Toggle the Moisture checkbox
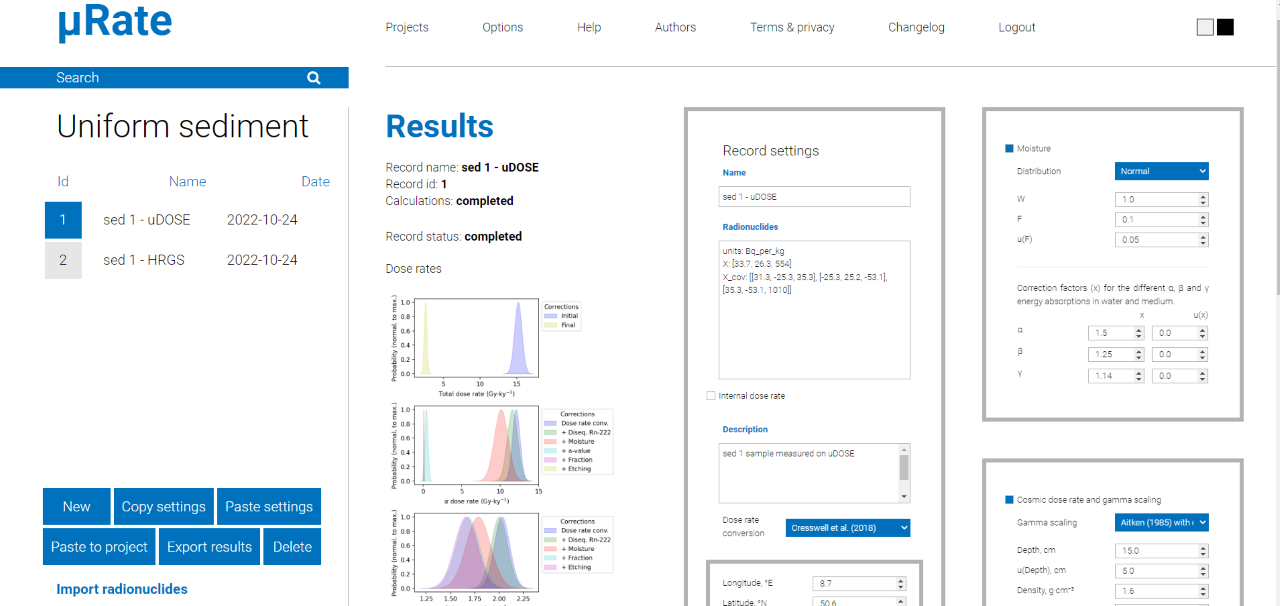The image size is (1280, 606). click(1009, 149)
